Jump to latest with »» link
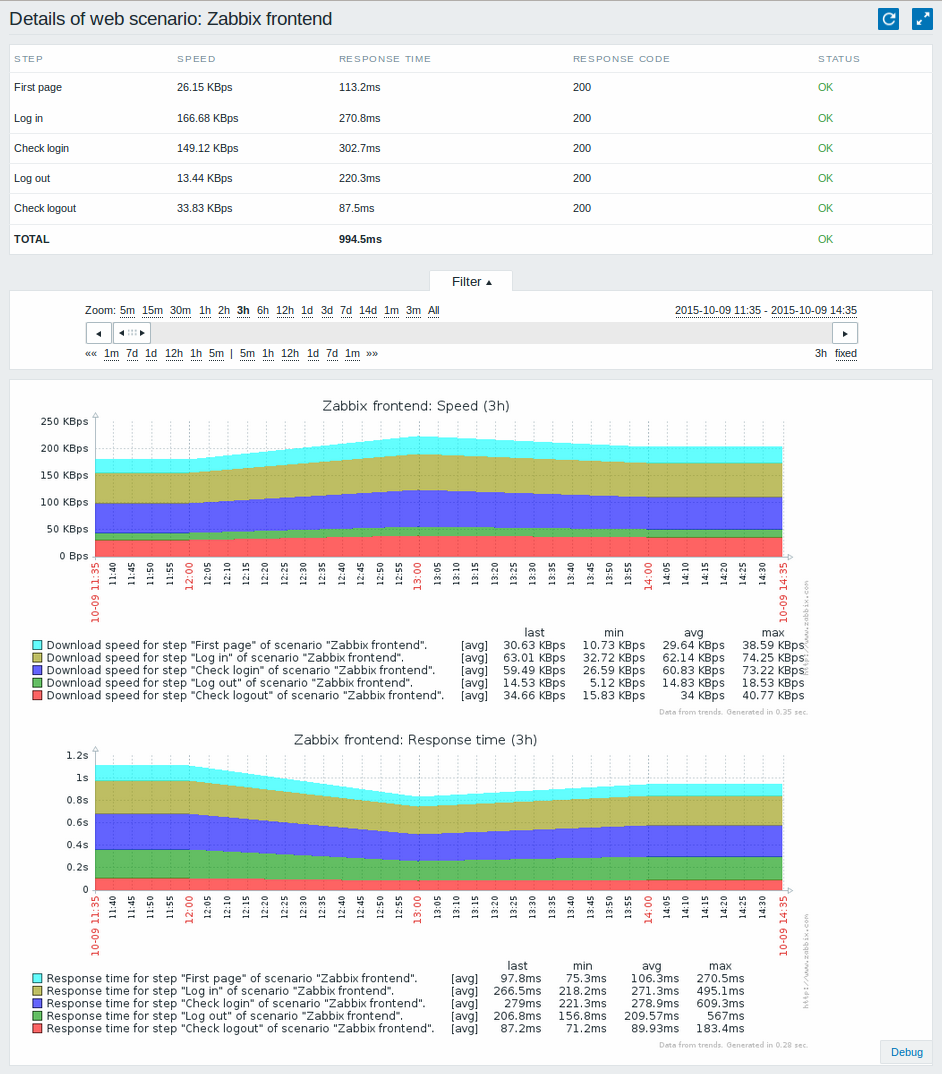Image resolution: width=942 pixels, height=1074 pixels. tap(372, 353)
